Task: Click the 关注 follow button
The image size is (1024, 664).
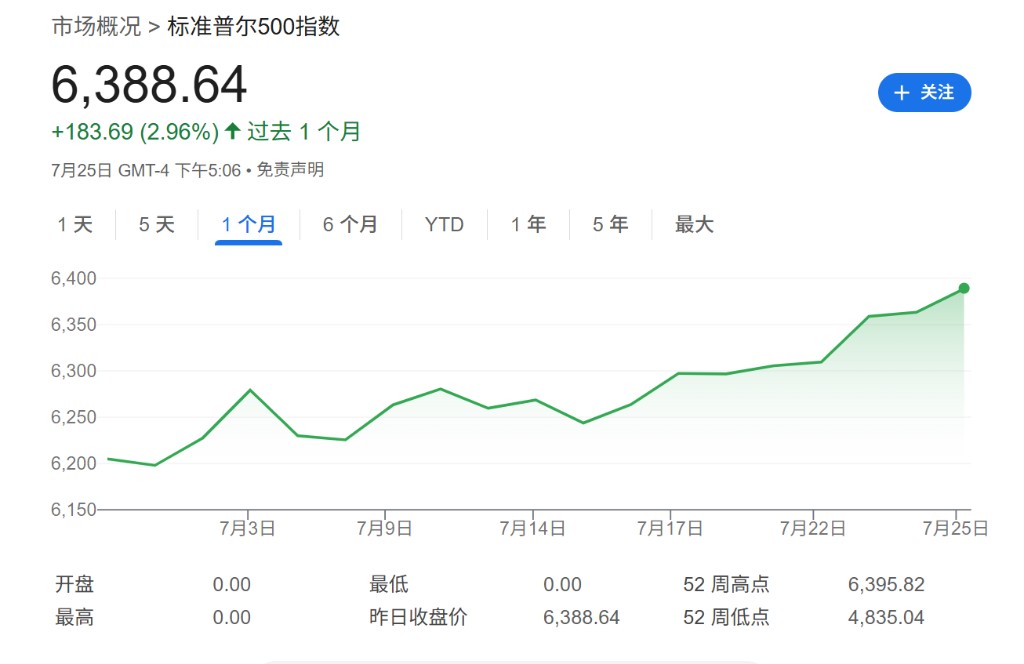Action: [x=924, y=93]
